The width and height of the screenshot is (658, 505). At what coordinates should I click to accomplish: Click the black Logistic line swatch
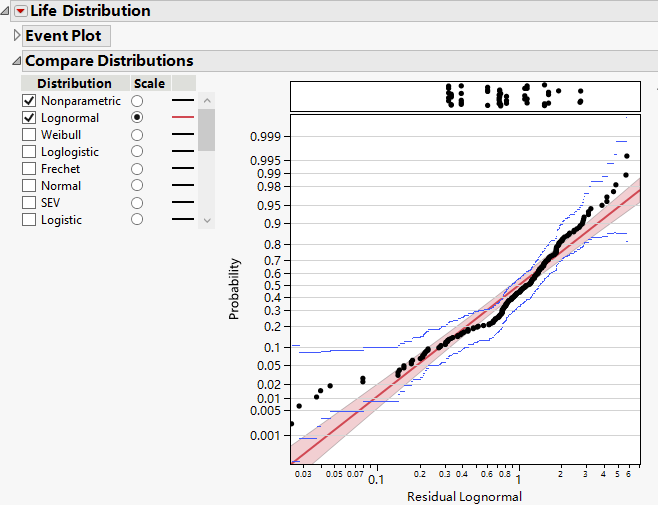click(183, 219)
